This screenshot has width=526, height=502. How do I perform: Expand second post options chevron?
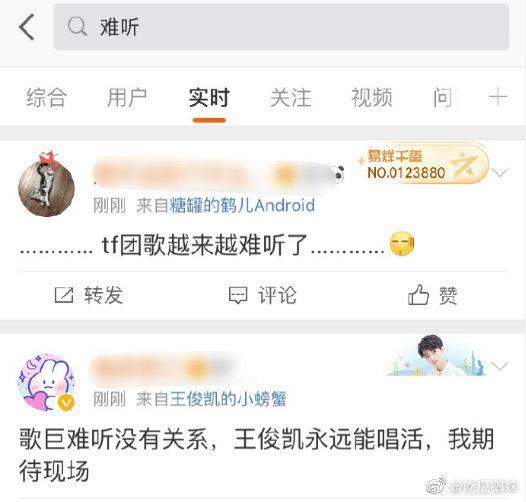500,366
